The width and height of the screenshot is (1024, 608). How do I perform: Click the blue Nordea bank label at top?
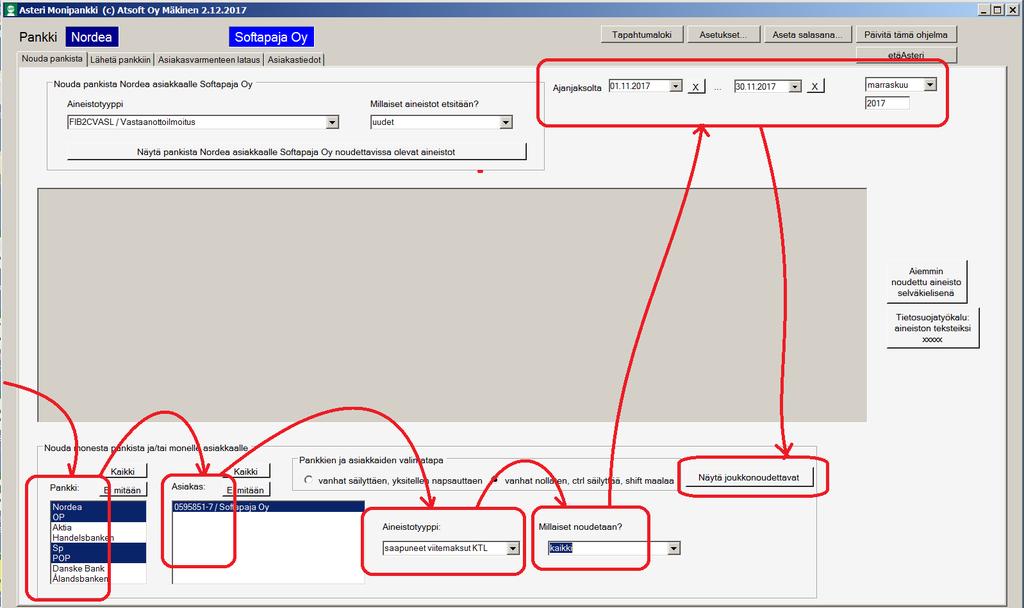(91, 37)
